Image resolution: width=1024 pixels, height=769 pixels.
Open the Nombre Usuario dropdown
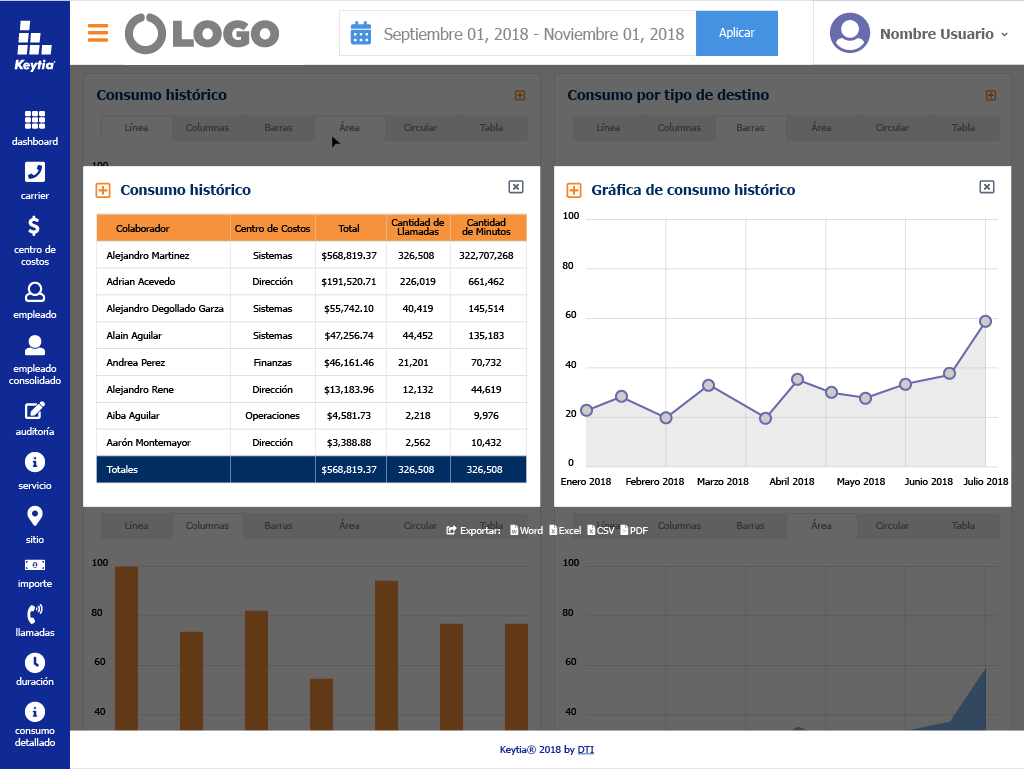pos(943,34)
